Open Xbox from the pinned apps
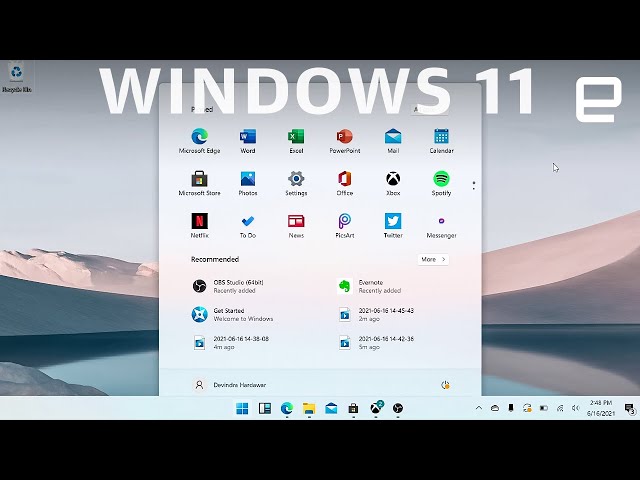Viewport: 640px width, 480px height. click(x=393, y=183)
